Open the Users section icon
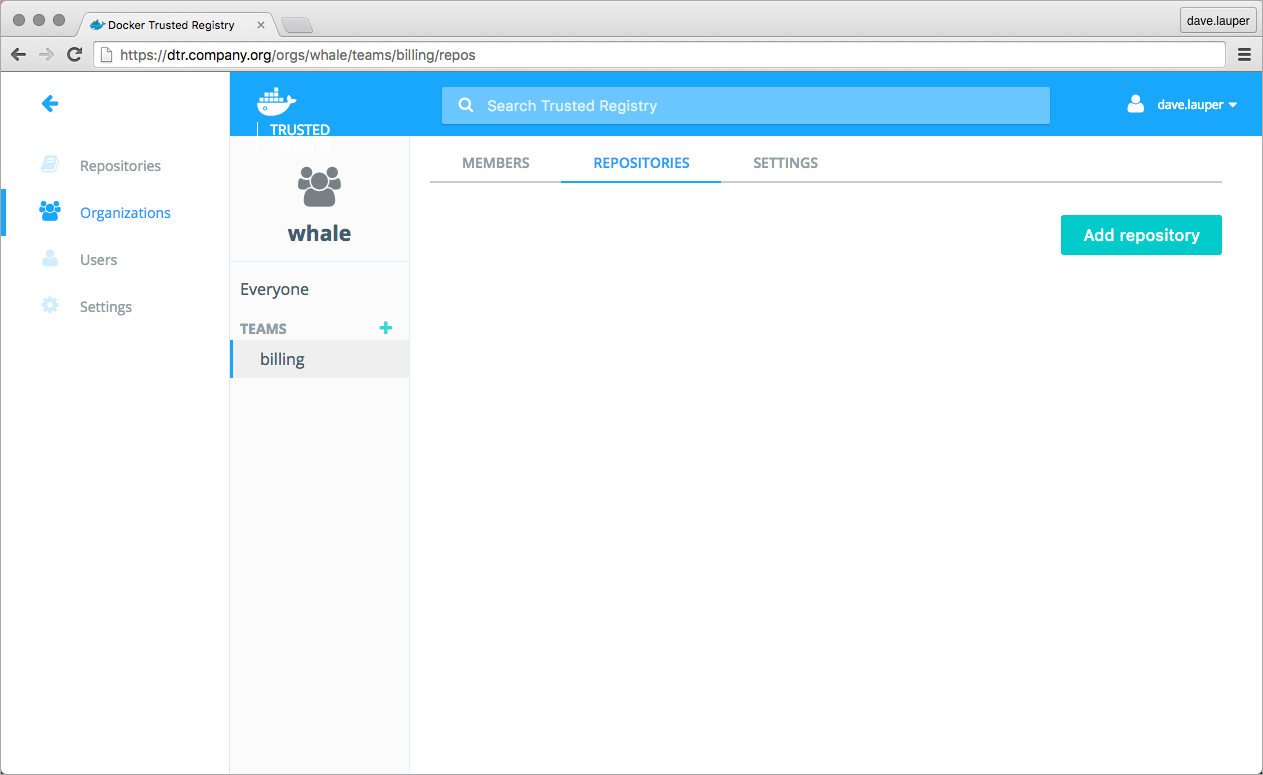Screen dimensions: 1263x775 (x=50, y=259)
